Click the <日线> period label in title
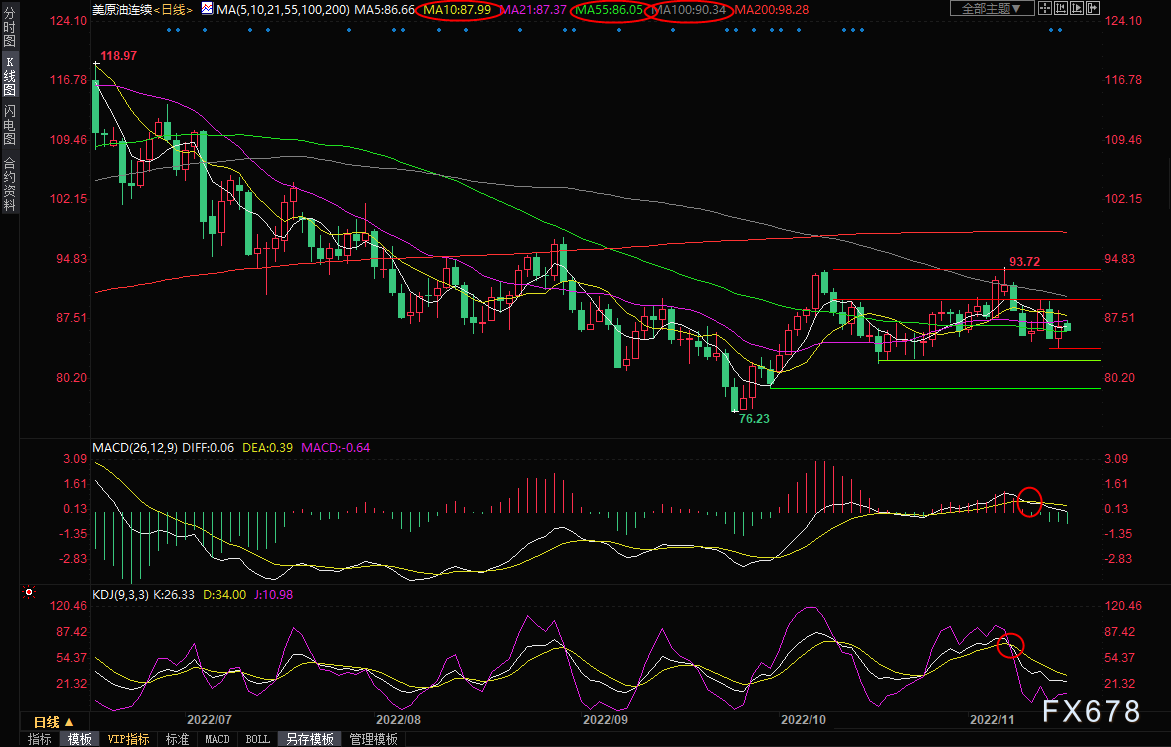Screen dimensions: 1171x747 173,10
